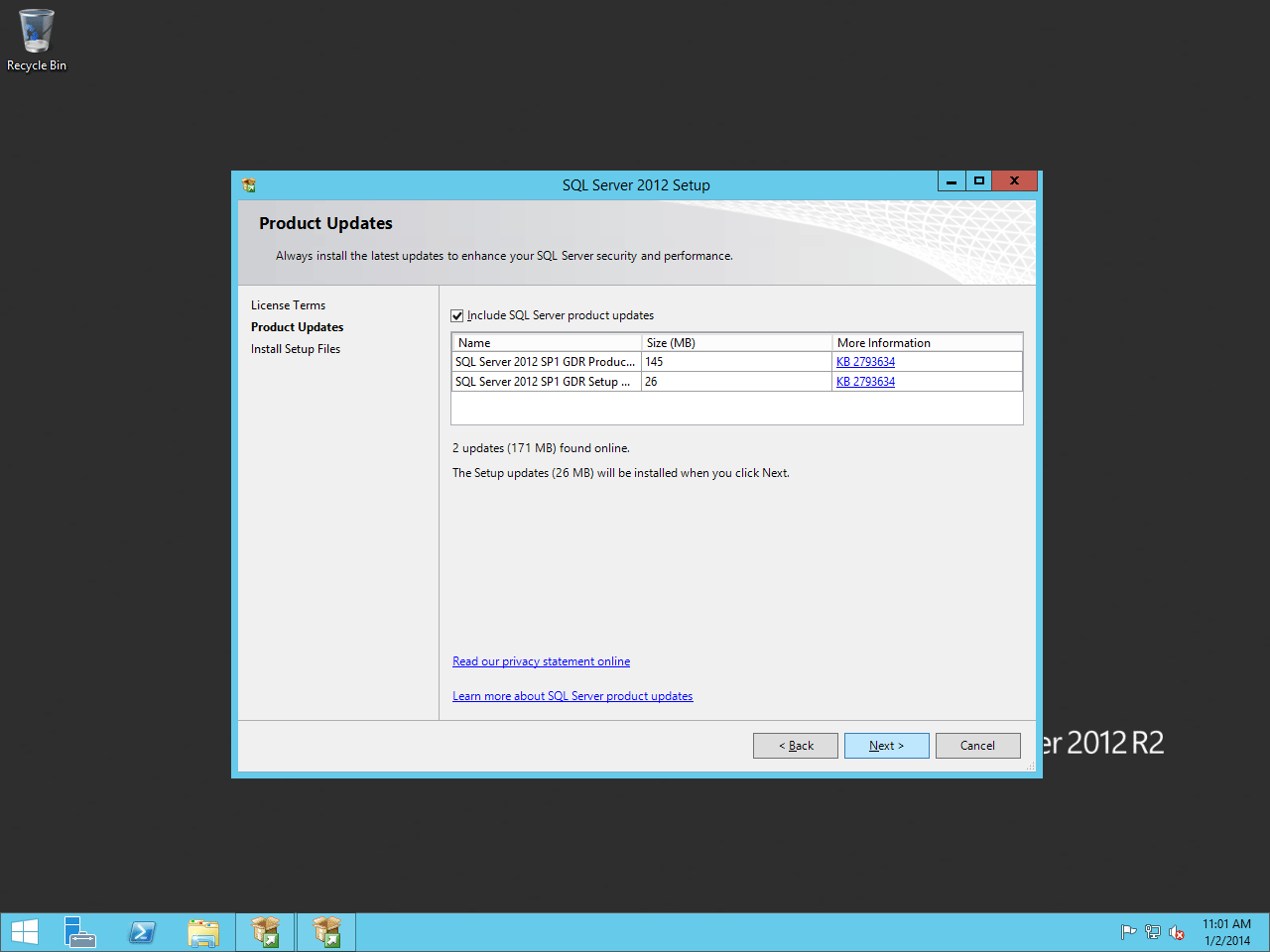Click the Back button

(x=796, y=746)
